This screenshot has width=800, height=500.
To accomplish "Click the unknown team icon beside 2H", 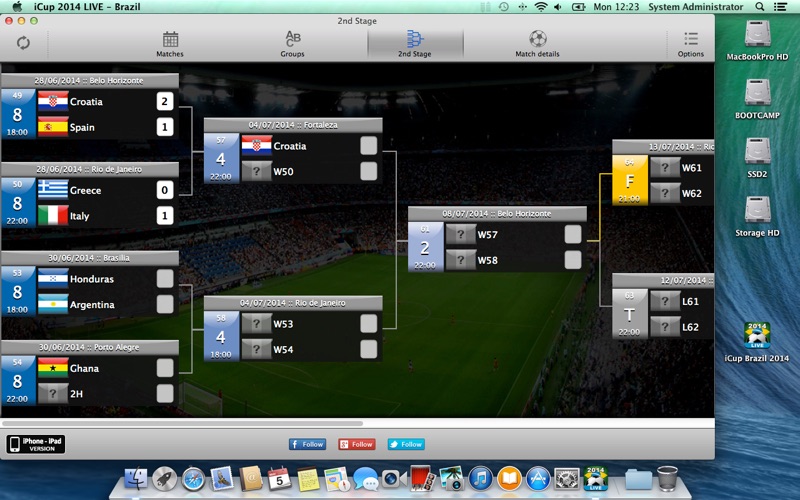I will coord(53,393).
